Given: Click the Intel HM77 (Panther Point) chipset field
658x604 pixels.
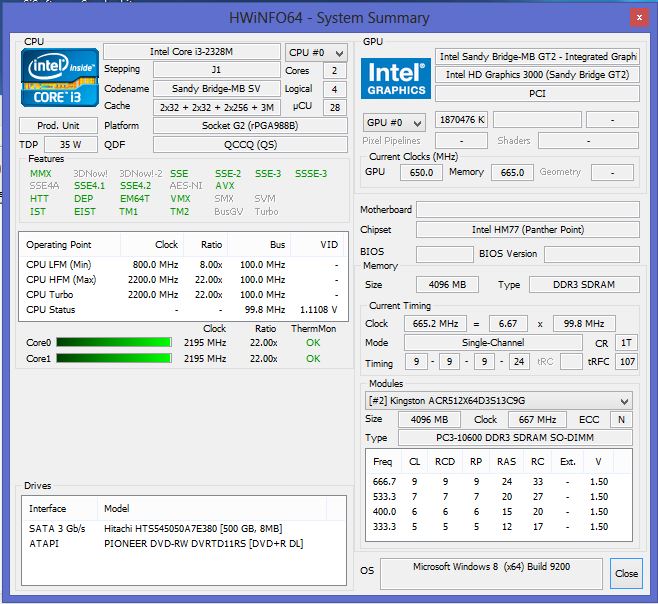Looking at the screenshot, I should [x=528, y=230].
